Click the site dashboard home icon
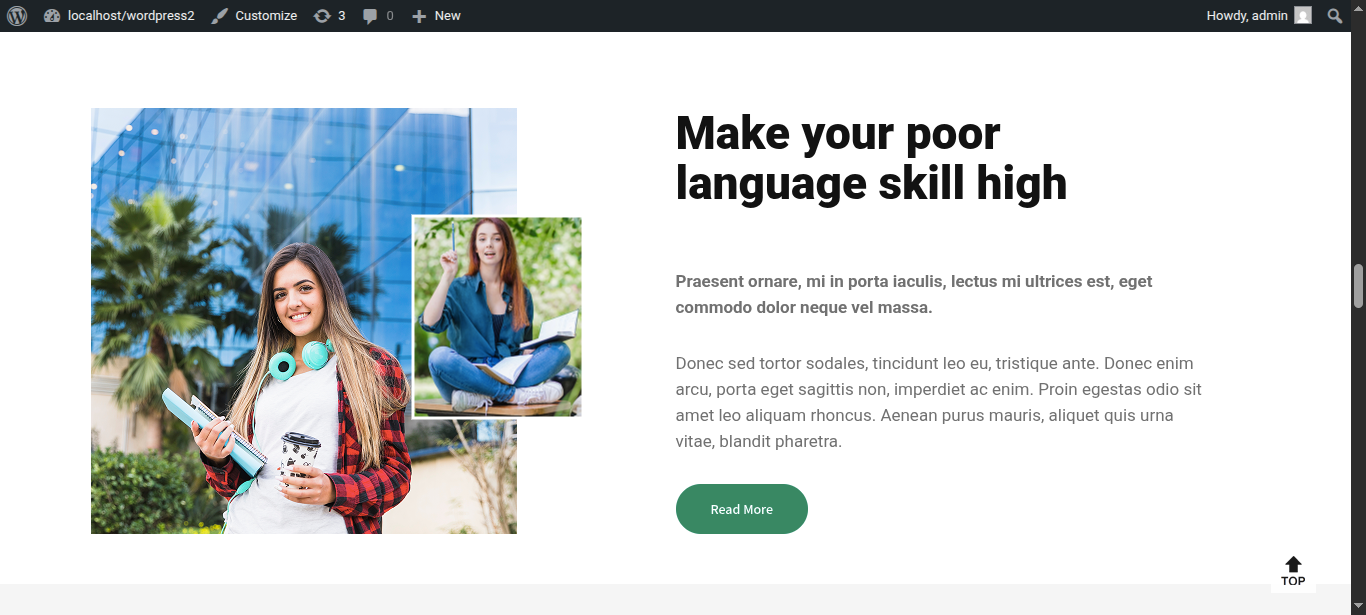 [52, 16]
